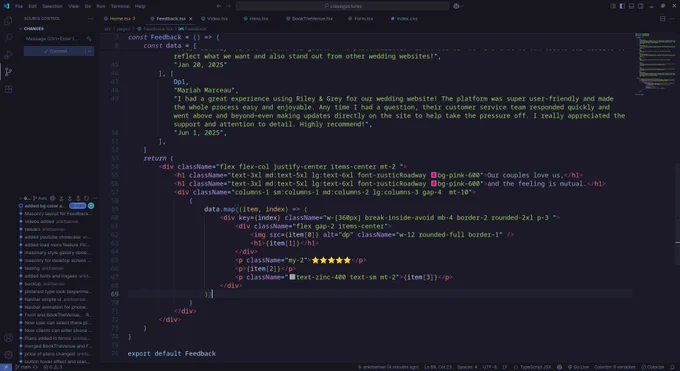The width and height of the screenshot is (680, 371).
Task: Click the pull icon in graph toolbar
Action: coord(70,198)
